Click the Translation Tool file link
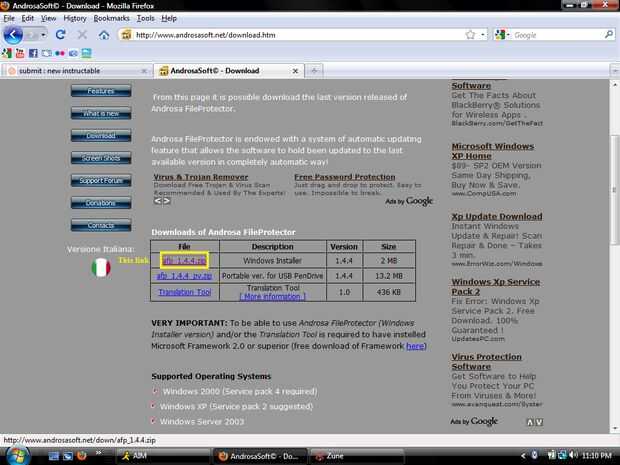The width and height of the screenshot is (620, 465). pos(184,292)
